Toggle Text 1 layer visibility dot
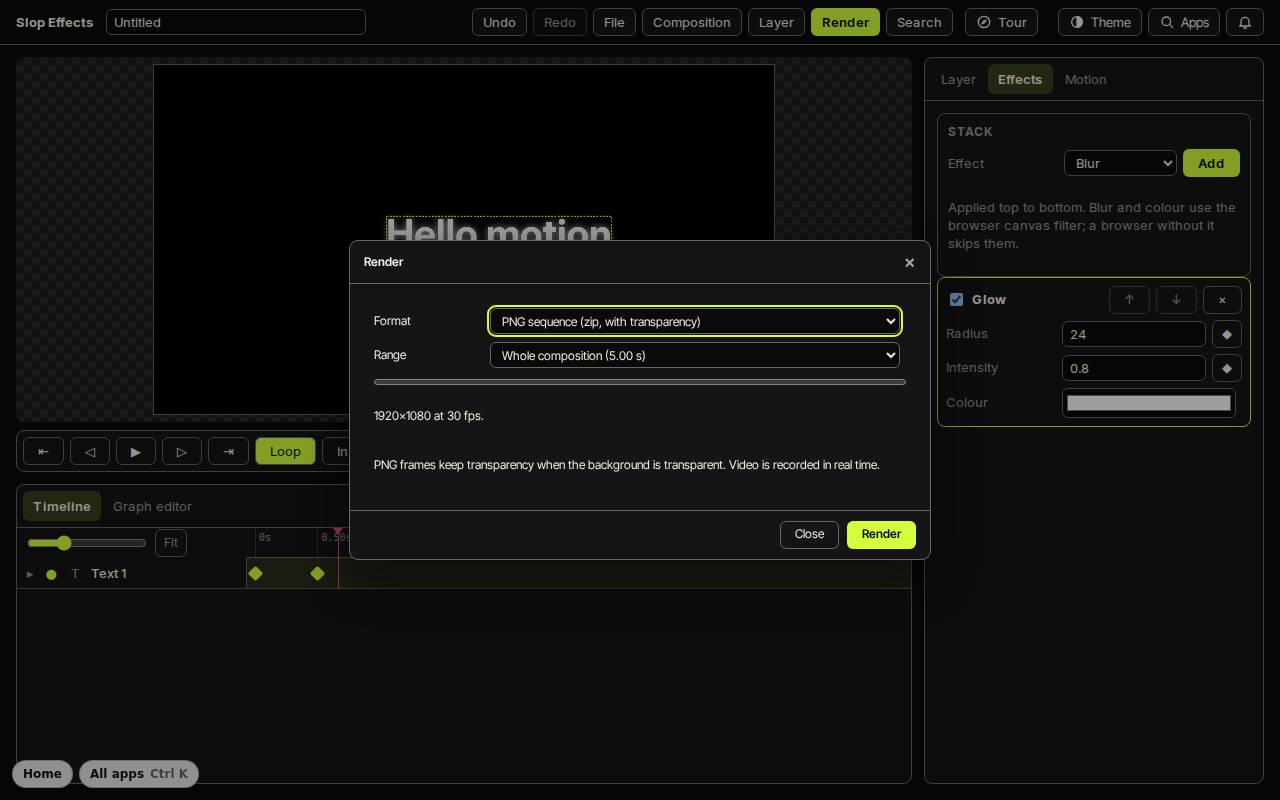The height and width of the screenshot is (800, 1280). click(51, 574)
